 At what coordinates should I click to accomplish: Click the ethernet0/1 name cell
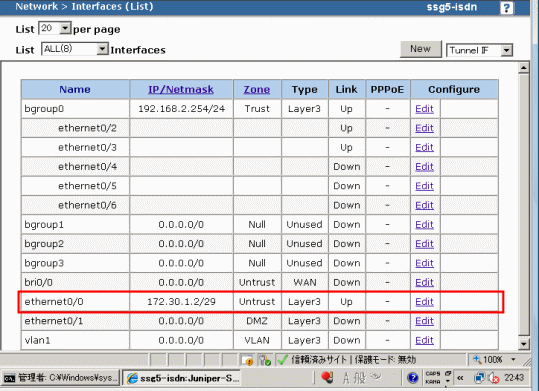(x=75, y=321)
